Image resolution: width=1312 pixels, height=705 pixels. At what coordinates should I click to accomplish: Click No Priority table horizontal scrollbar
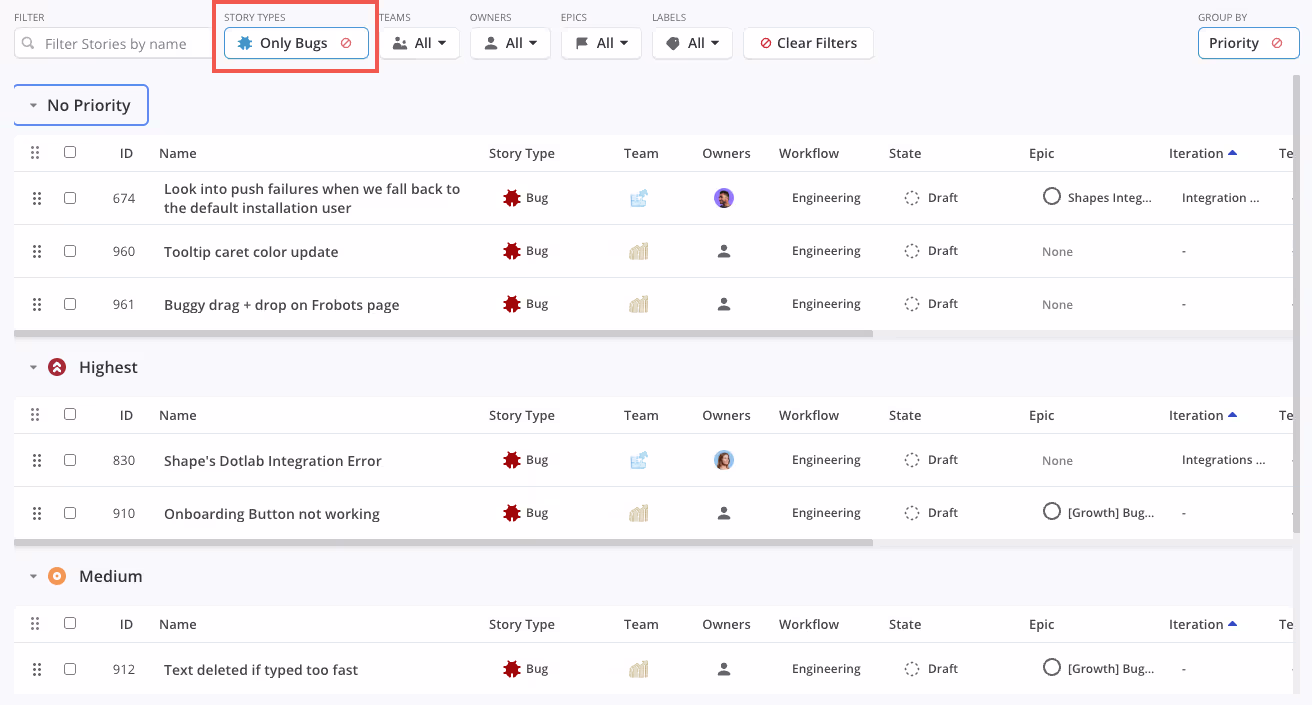click(443, 333)
